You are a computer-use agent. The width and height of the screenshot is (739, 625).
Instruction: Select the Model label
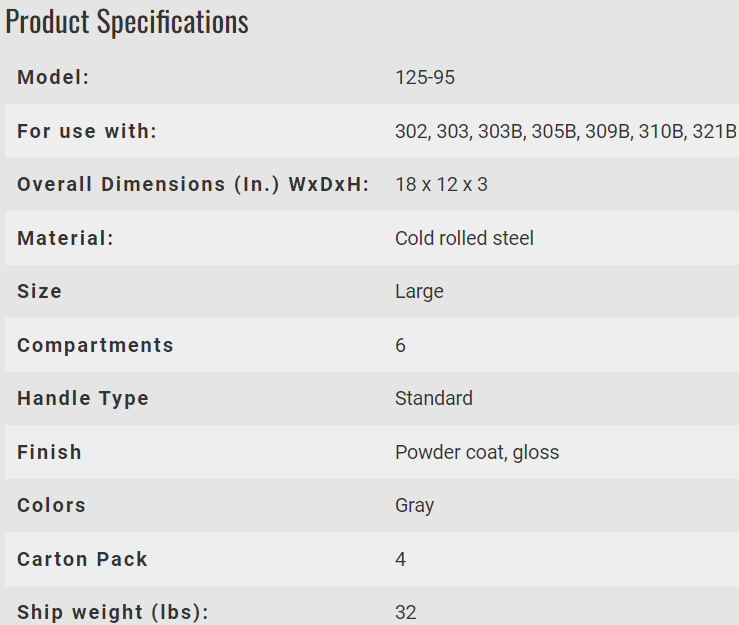[x=53, y=77]
